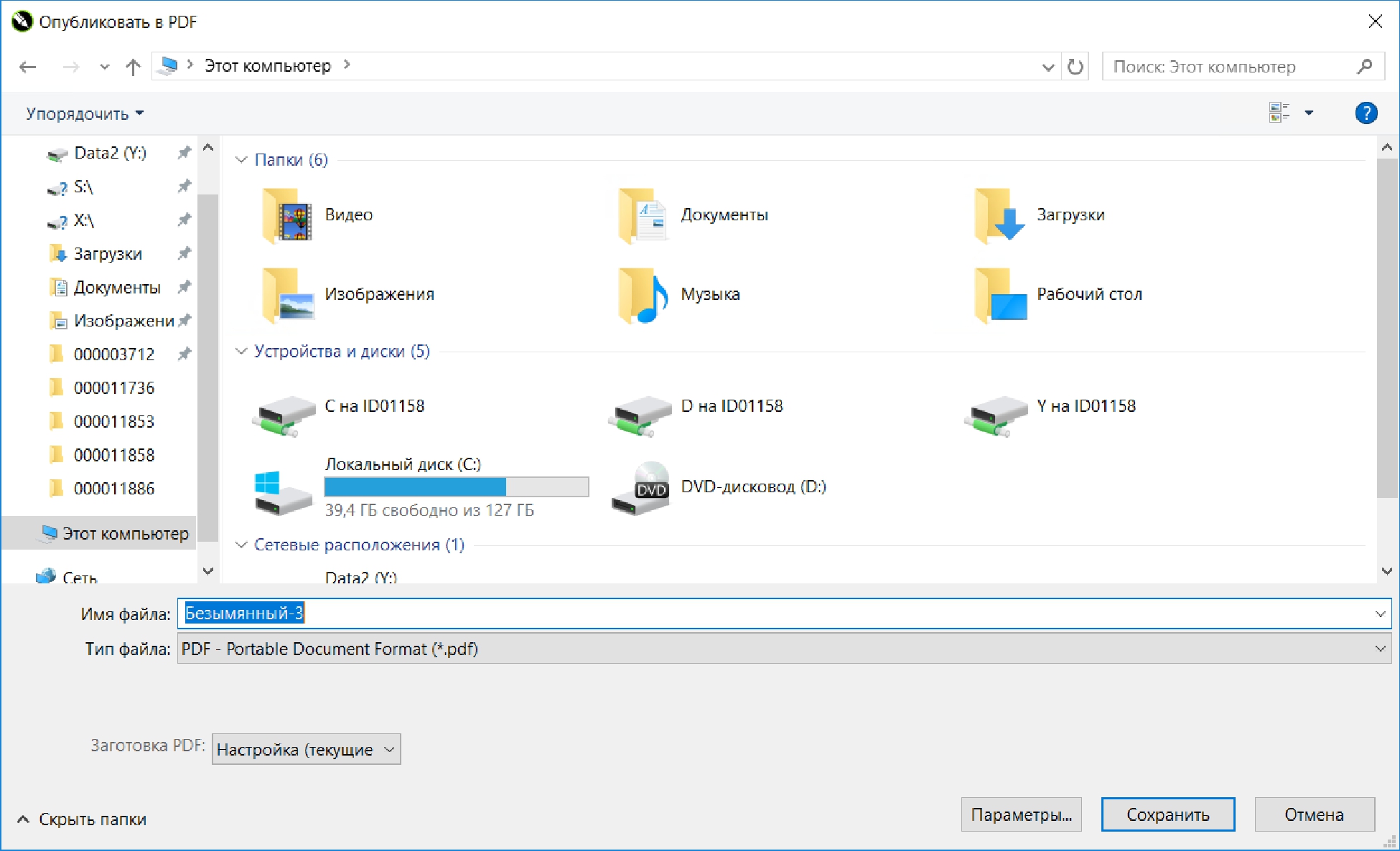Change view layout icon in toolbar
This screenshot has height=851, width=1400.
coord(1279,113)
